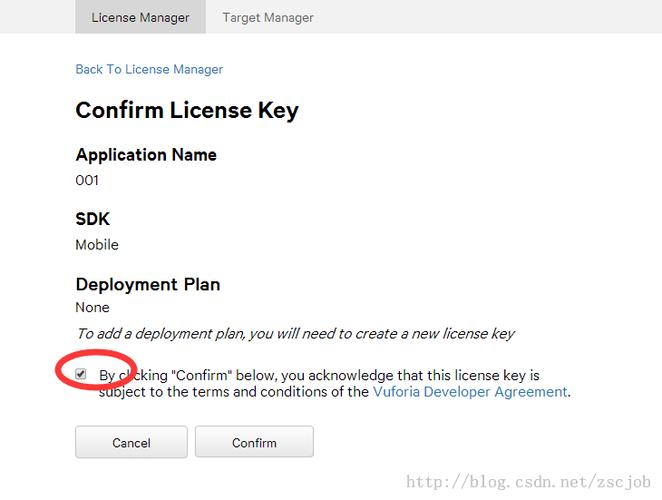Click the Deployment Plan label
This screenshot has height=500, width=662.
(x=148, y=284)
